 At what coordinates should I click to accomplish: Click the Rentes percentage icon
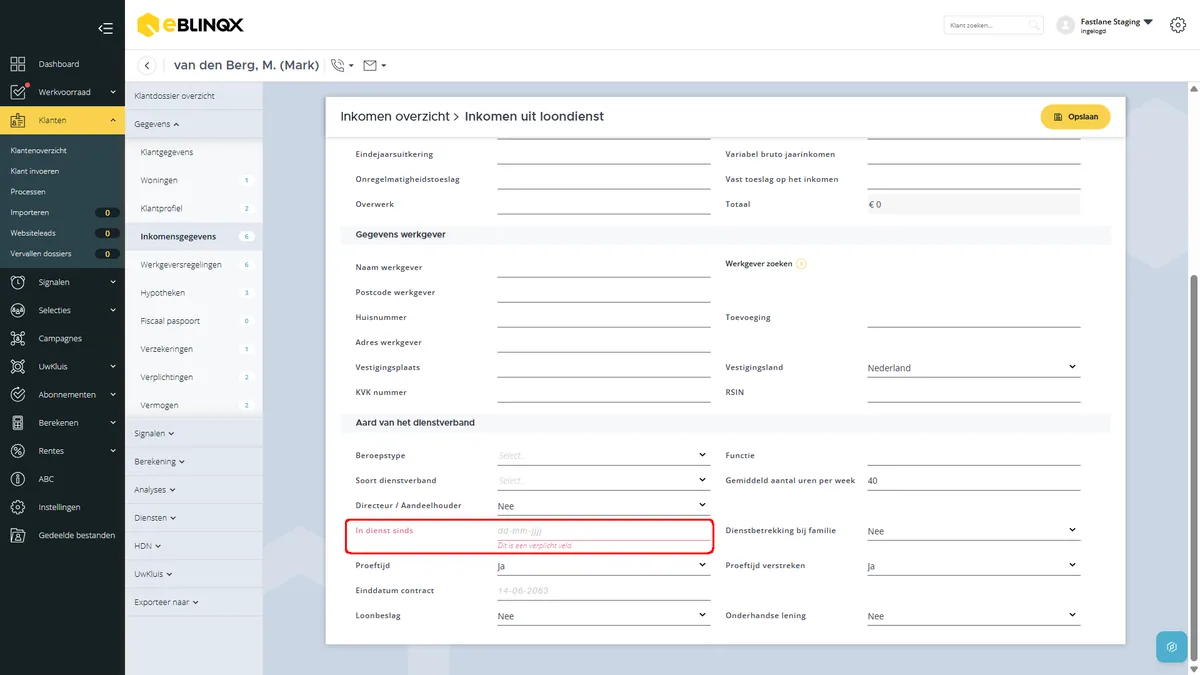(x=18, y=451)
